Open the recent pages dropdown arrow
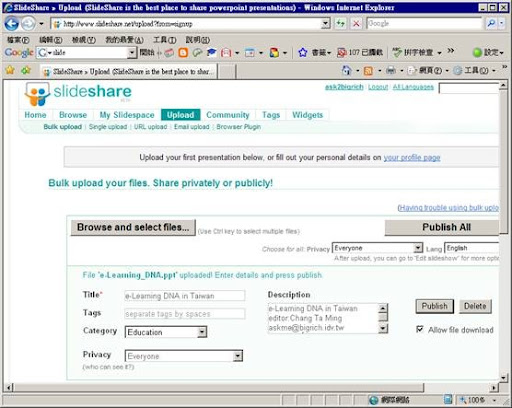Image resolution: width=512 pixels, height=408 pixels. 41,24
